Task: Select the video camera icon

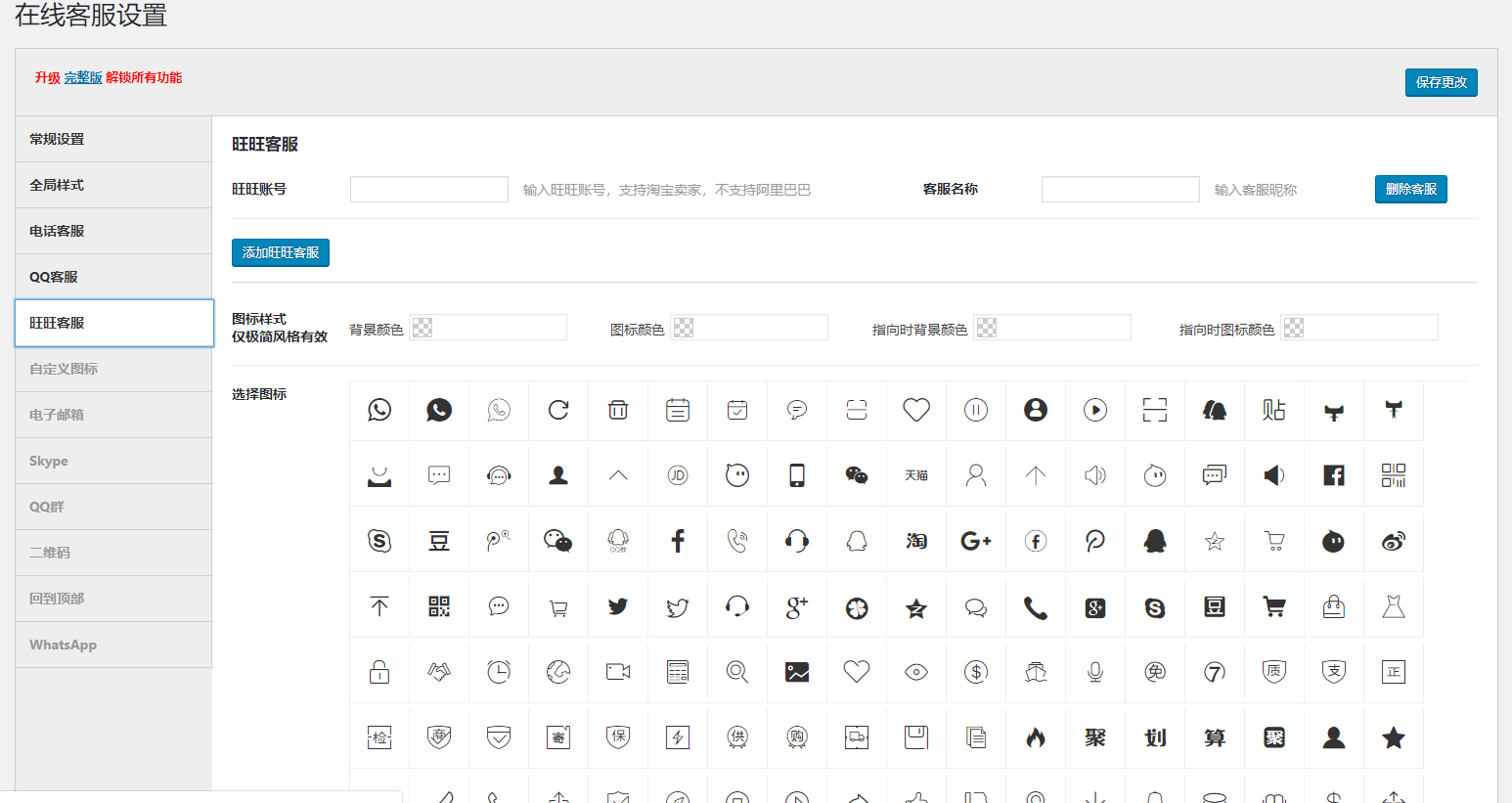Action: click(x=618, y=672)
